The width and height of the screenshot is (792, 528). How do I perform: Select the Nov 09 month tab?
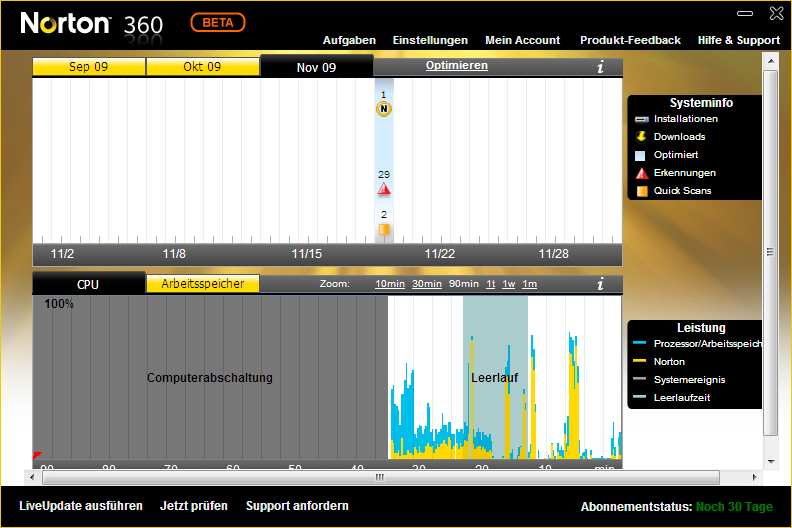click(317, 67)
